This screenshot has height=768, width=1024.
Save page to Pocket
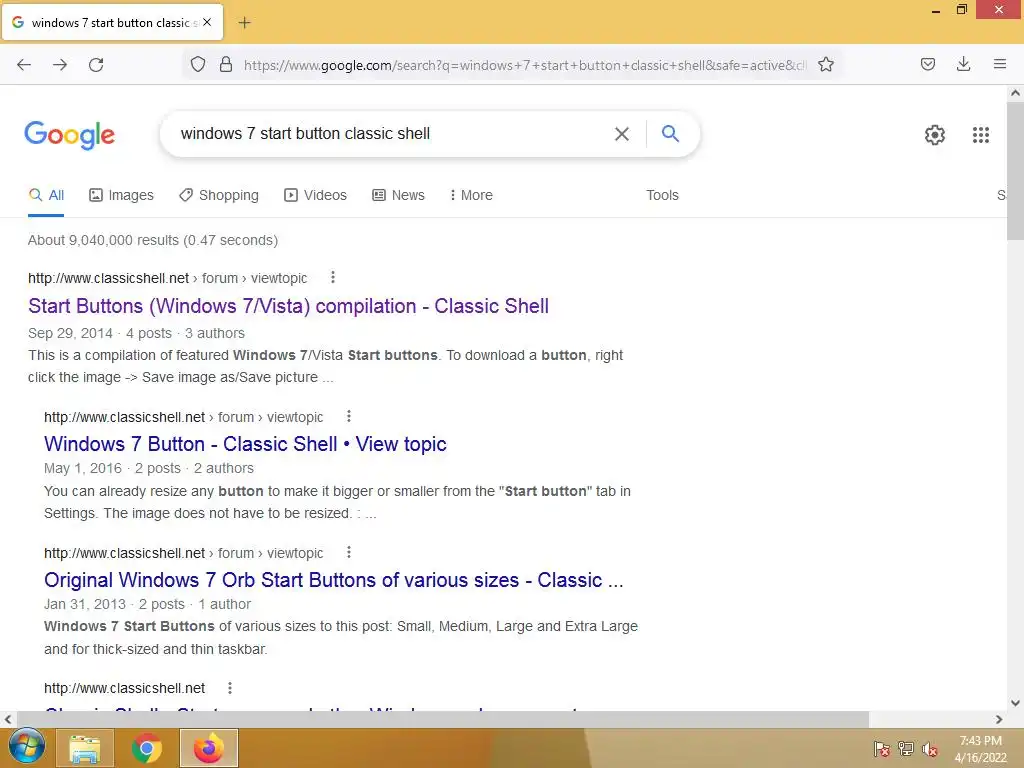click(x=927, y=64)
